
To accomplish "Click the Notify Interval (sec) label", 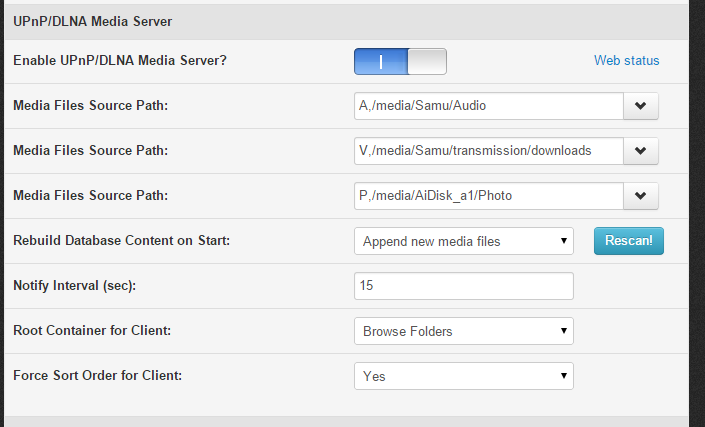I will click(x=74, y=286).
